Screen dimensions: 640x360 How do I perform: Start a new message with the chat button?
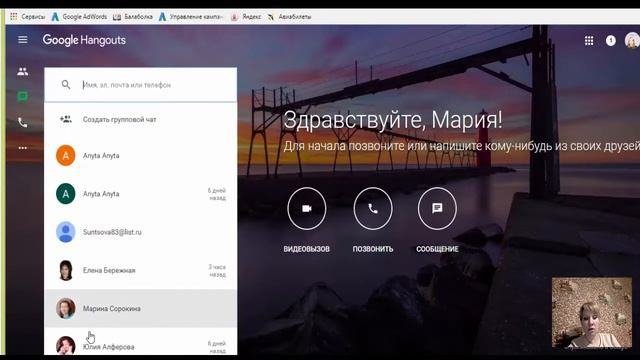coord(437,209)
